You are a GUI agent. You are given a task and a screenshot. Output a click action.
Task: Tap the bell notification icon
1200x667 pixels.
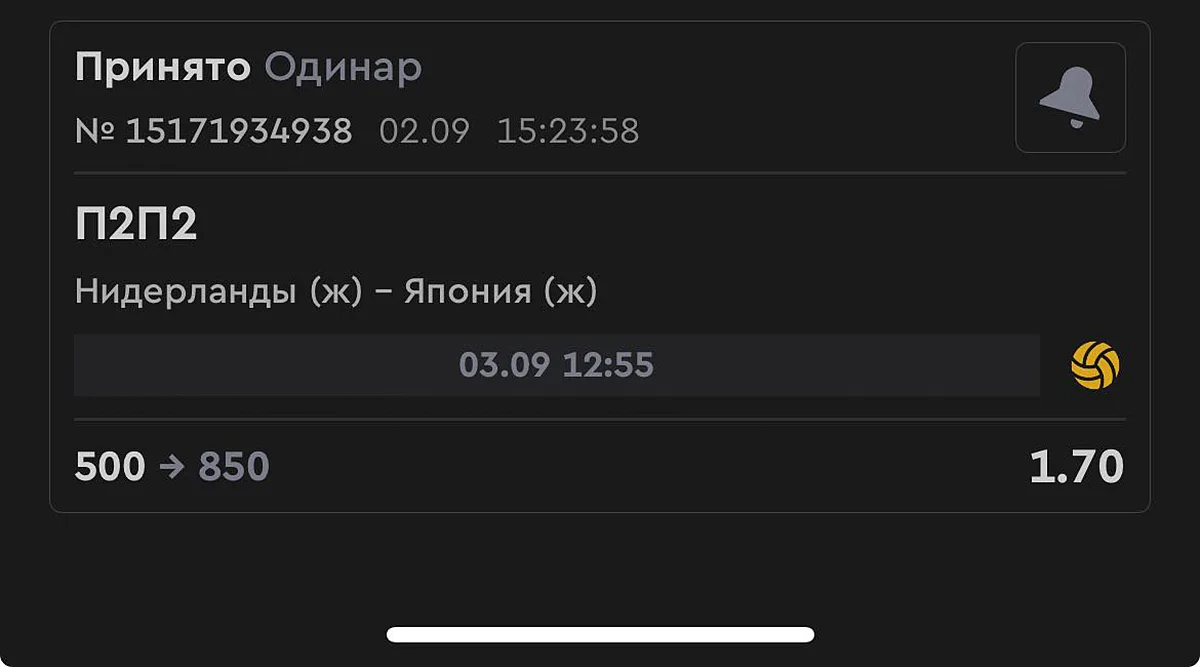coord(1070,98)
